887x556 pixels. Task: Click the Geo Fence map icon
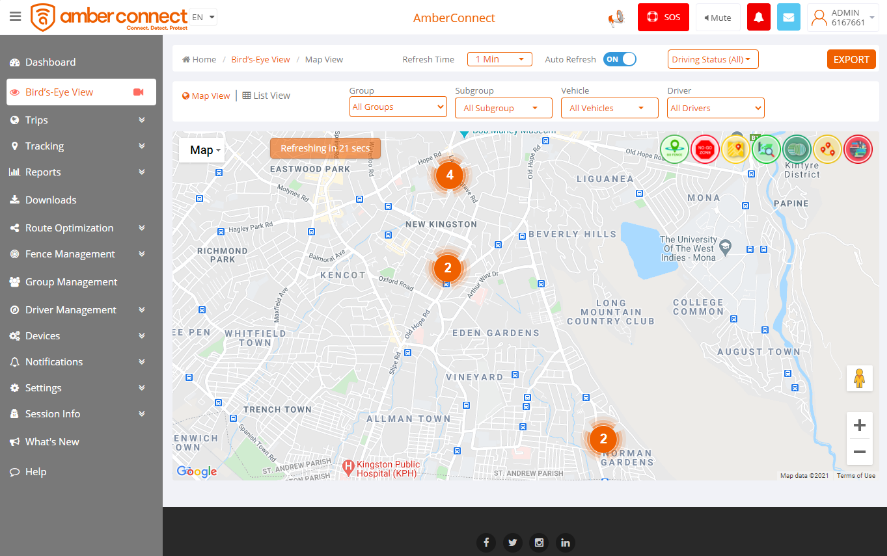tap(674, 149)
